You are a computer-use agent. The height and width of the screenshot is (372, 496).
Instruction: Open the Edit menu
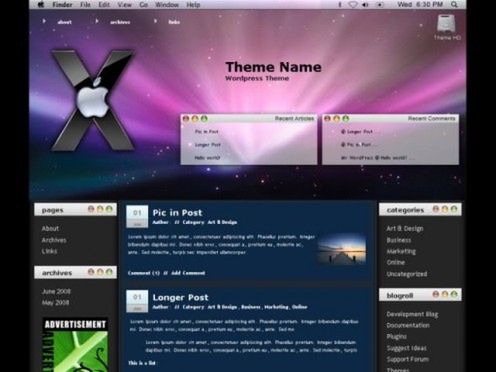pos(104,5)
